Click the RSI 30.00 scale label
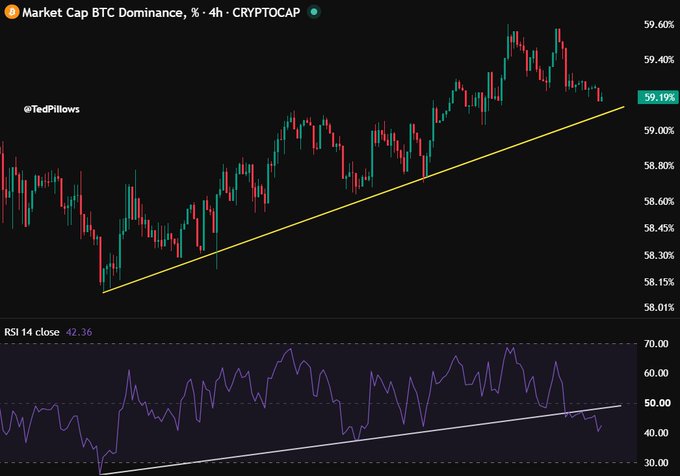This screenshot has height=476, width=680. pos(656,463)
